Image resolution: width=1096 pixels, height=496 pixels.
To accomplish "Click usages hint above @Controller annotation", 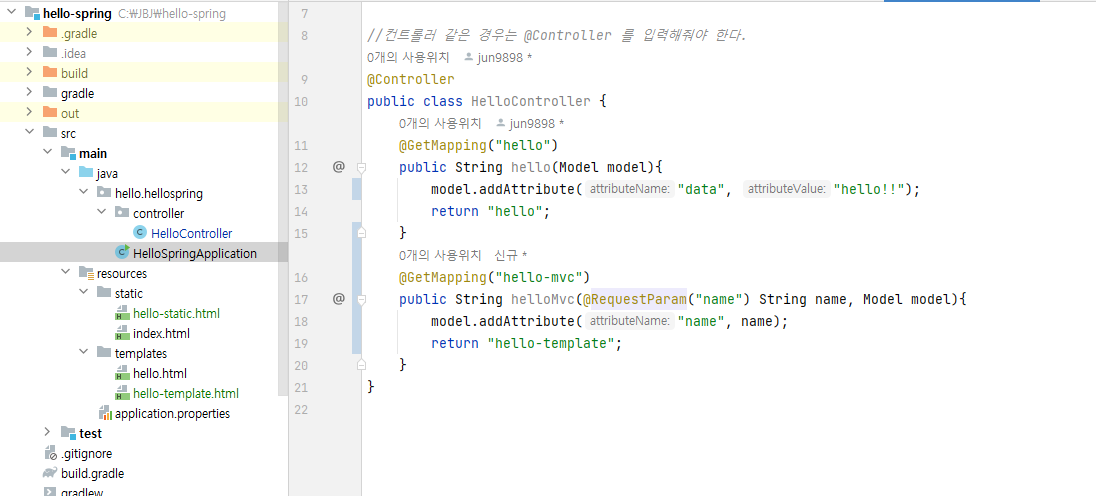I will (408, 57).
